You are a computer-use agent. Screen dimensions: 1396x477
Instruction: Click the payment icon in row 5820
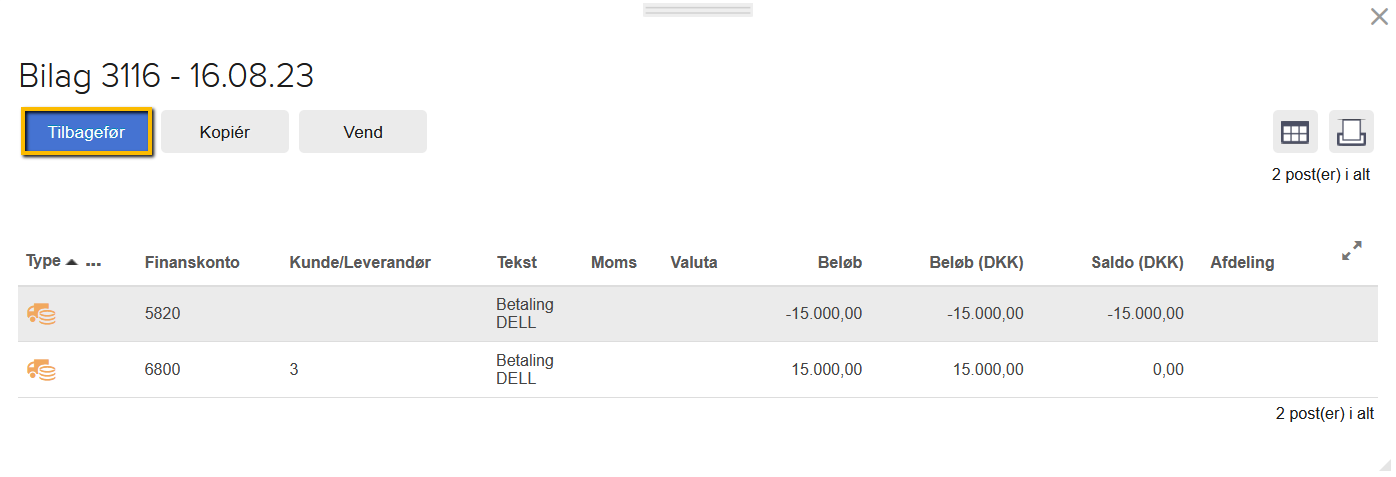41,314
